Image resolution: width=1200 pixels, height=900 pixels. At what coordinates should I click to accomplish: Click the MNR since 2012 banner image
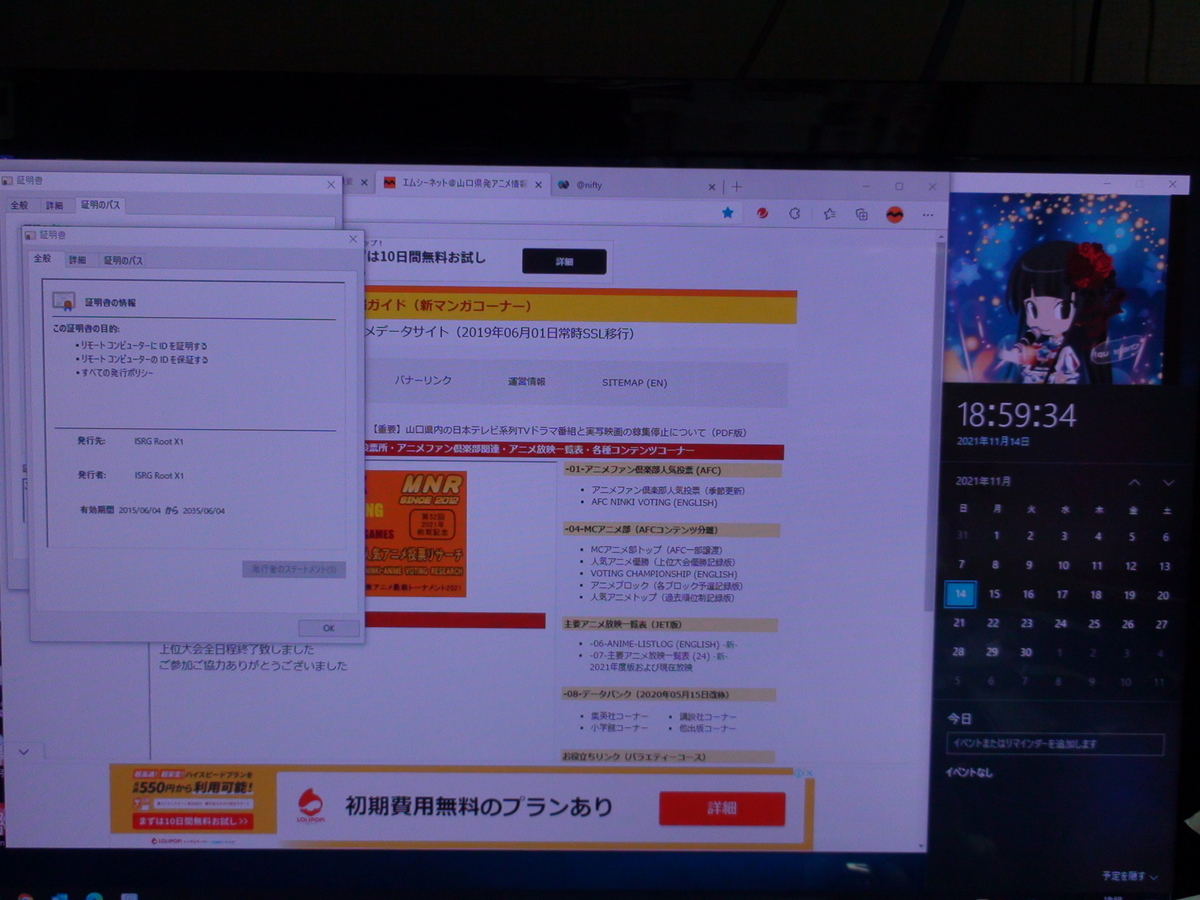tap(414, 533)
